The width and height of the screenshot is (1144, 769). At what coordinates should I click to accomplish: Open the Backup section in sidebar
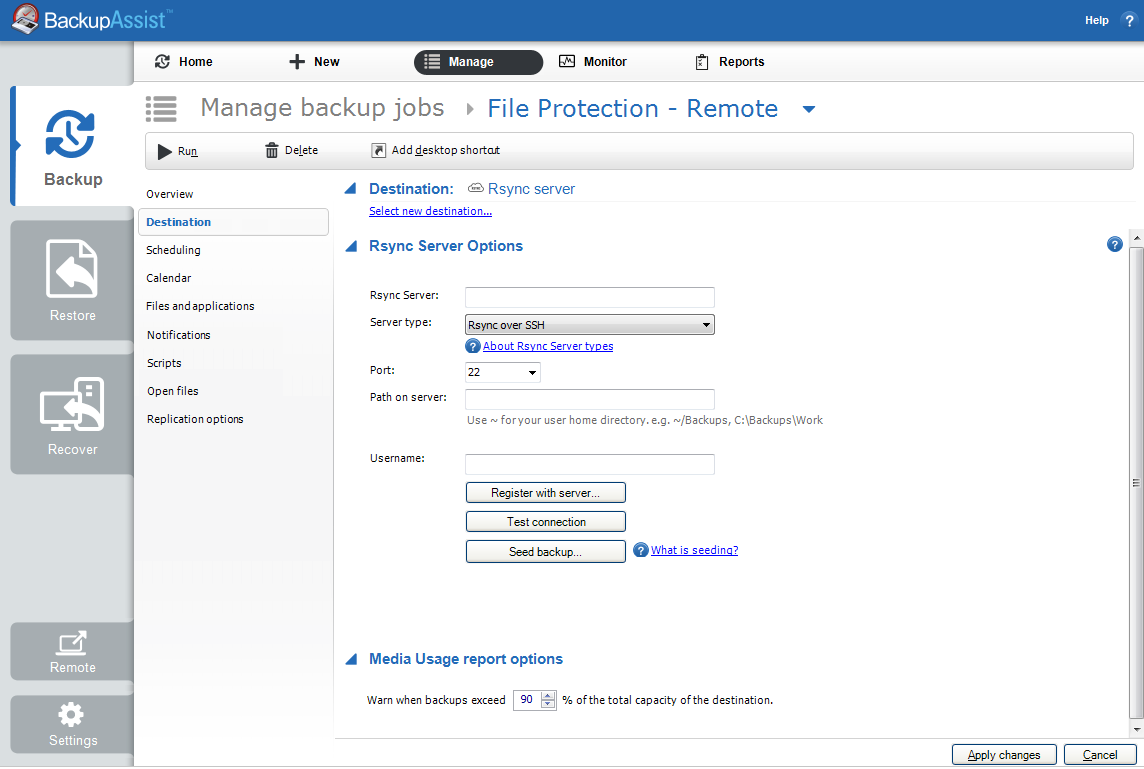pyautogui.click(x=72, y=146)
